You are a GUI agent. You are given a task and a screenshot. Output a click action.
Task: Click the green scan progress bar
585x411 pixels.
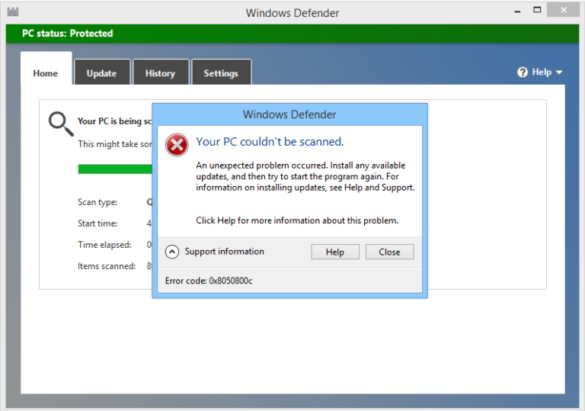(115, 169)
